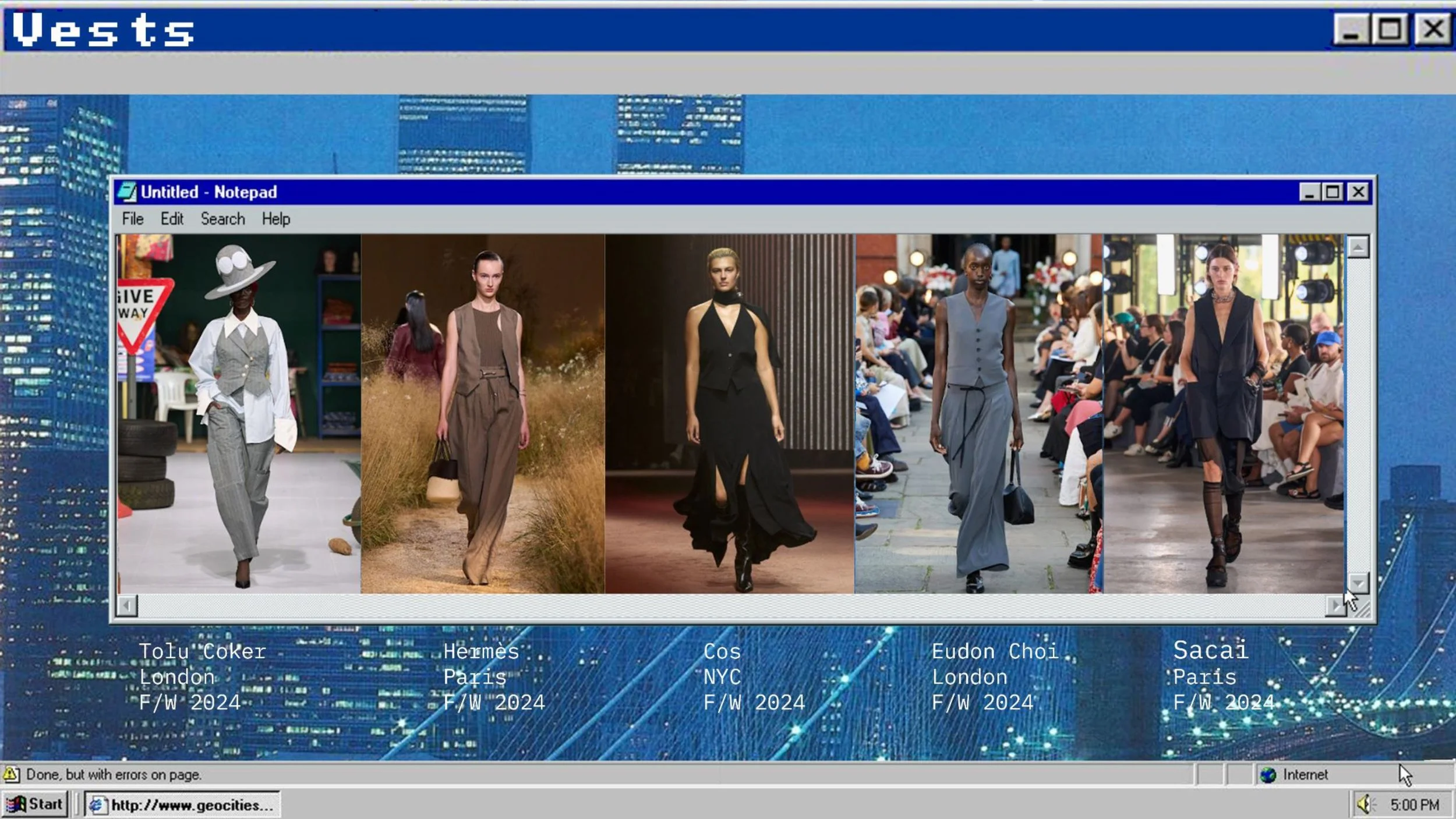Image resolution: width=1456 pixels, height=819 pixels.
Task: Open the Edit menu in Notepad
Action: pyautogui.click(x=172, y=219)
